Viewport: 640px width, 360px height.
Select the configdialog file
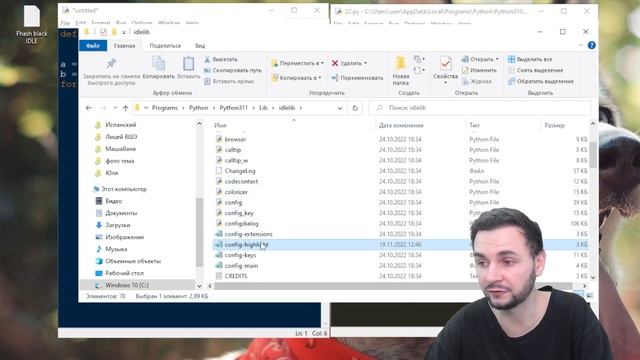coord(241,224)
